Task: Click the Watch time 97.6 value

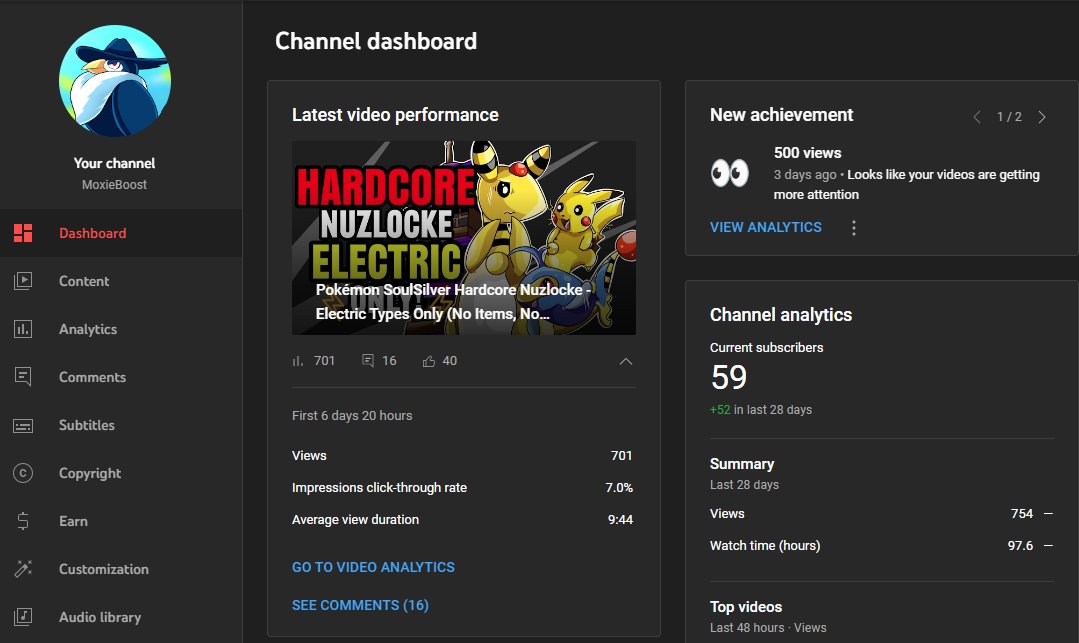Action: (x=1021, y=546)
